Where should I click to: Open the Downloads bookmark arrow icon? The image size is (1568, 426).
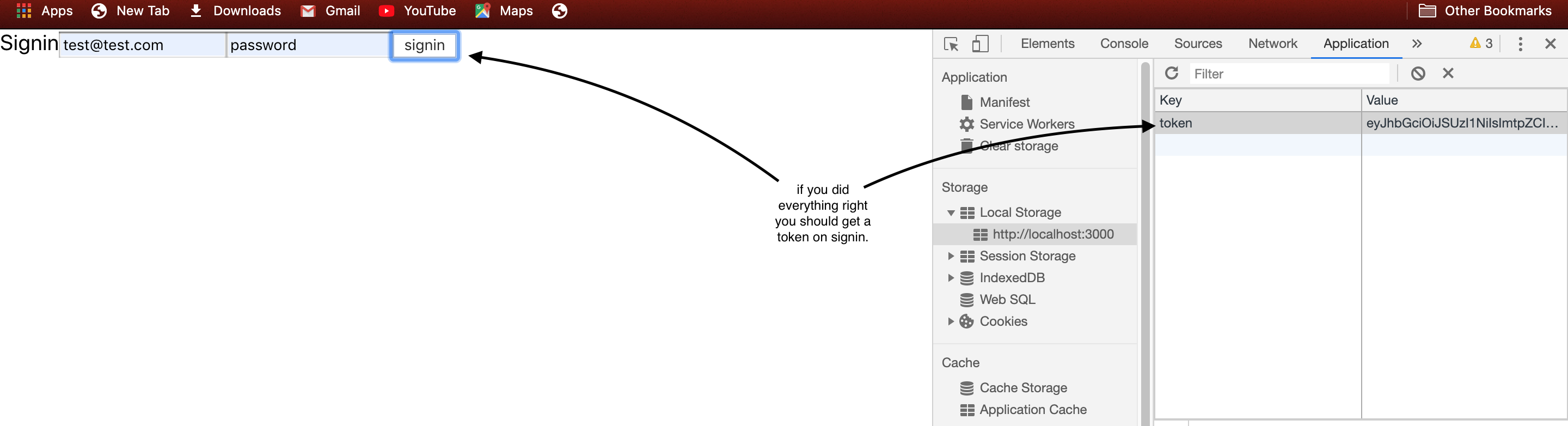pyautogui.click(x=195, y=10)
